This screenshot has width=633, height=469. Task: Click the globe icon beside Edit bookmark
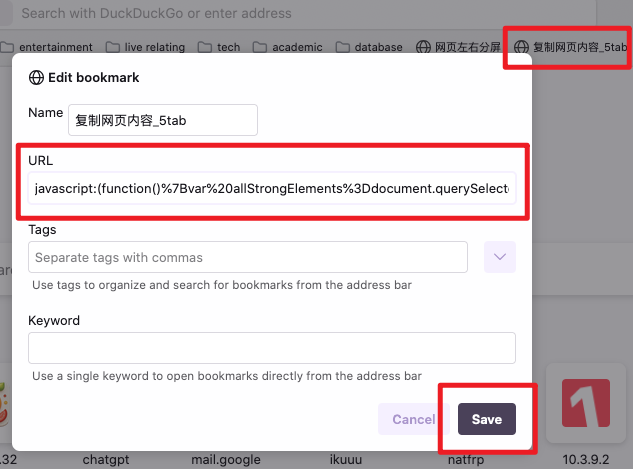pos(36,77)
